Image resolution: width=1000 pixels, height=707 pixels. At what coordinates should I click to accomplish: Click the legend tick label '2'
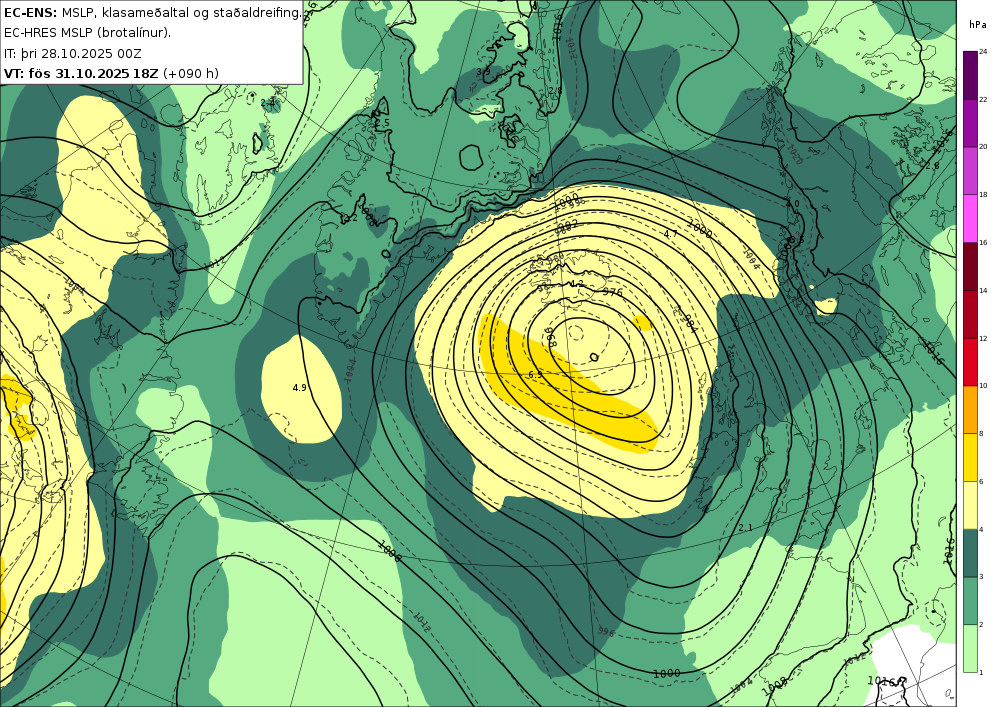[981, 624]
